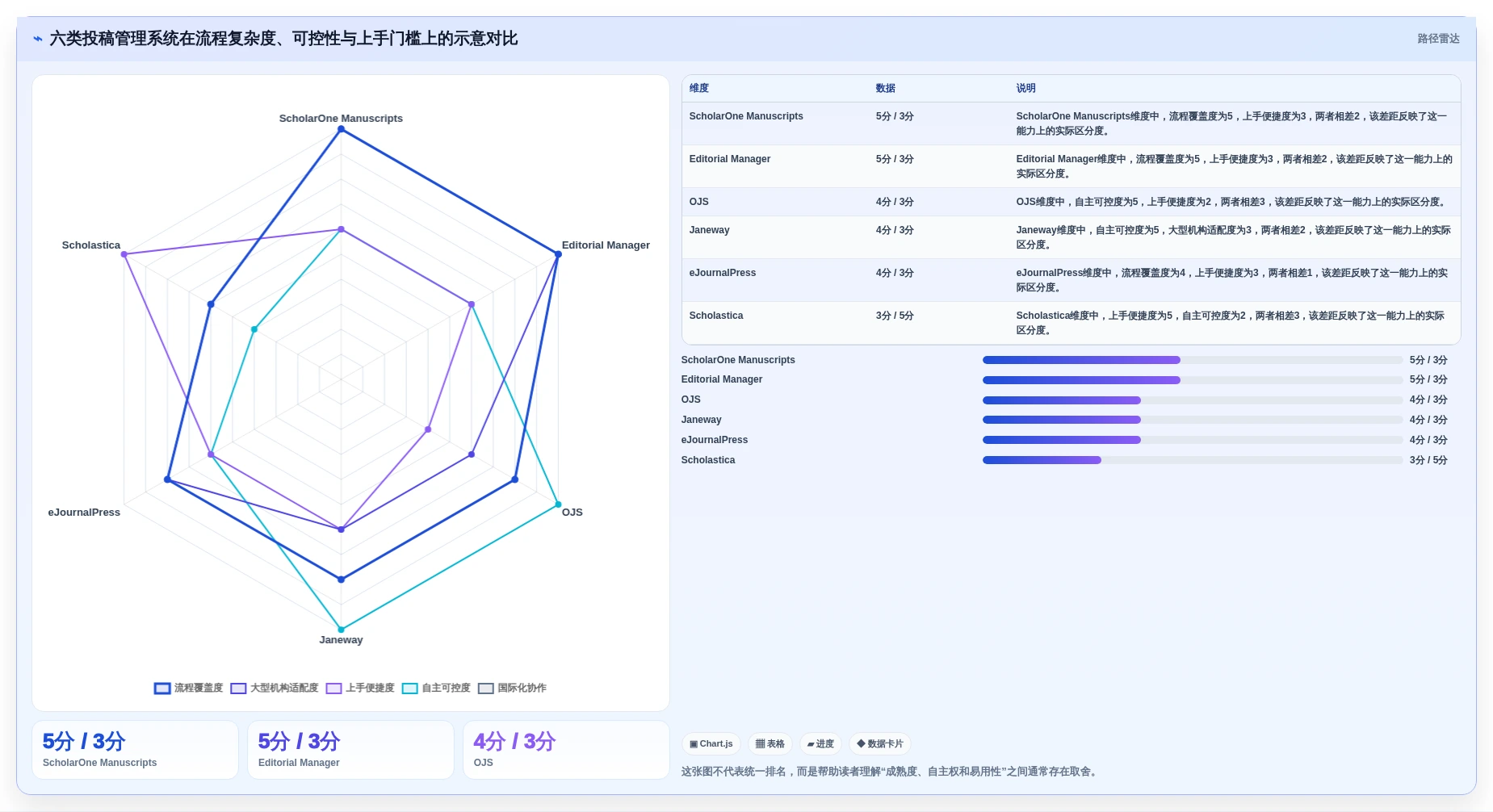Click the Scholastica progress bar

[x=1192, y=460]
